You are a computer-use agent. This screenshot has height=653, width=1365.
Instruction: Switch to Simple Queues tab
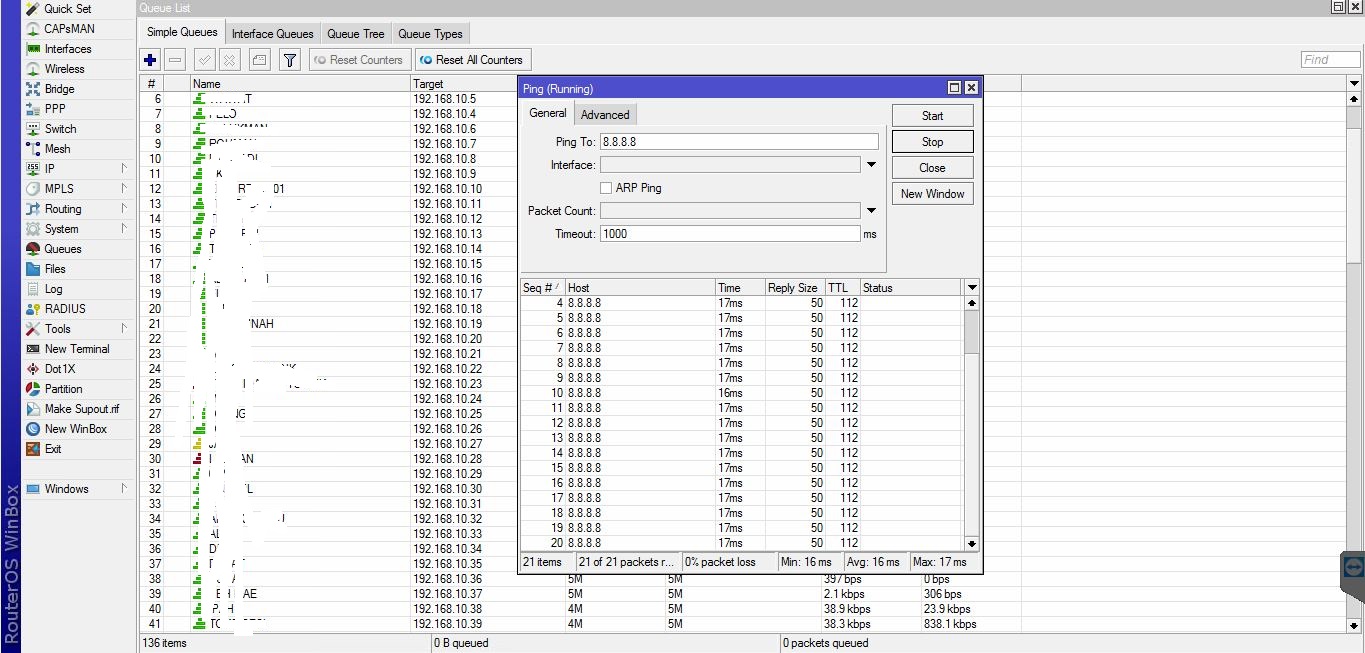click(x=182, y=32)
